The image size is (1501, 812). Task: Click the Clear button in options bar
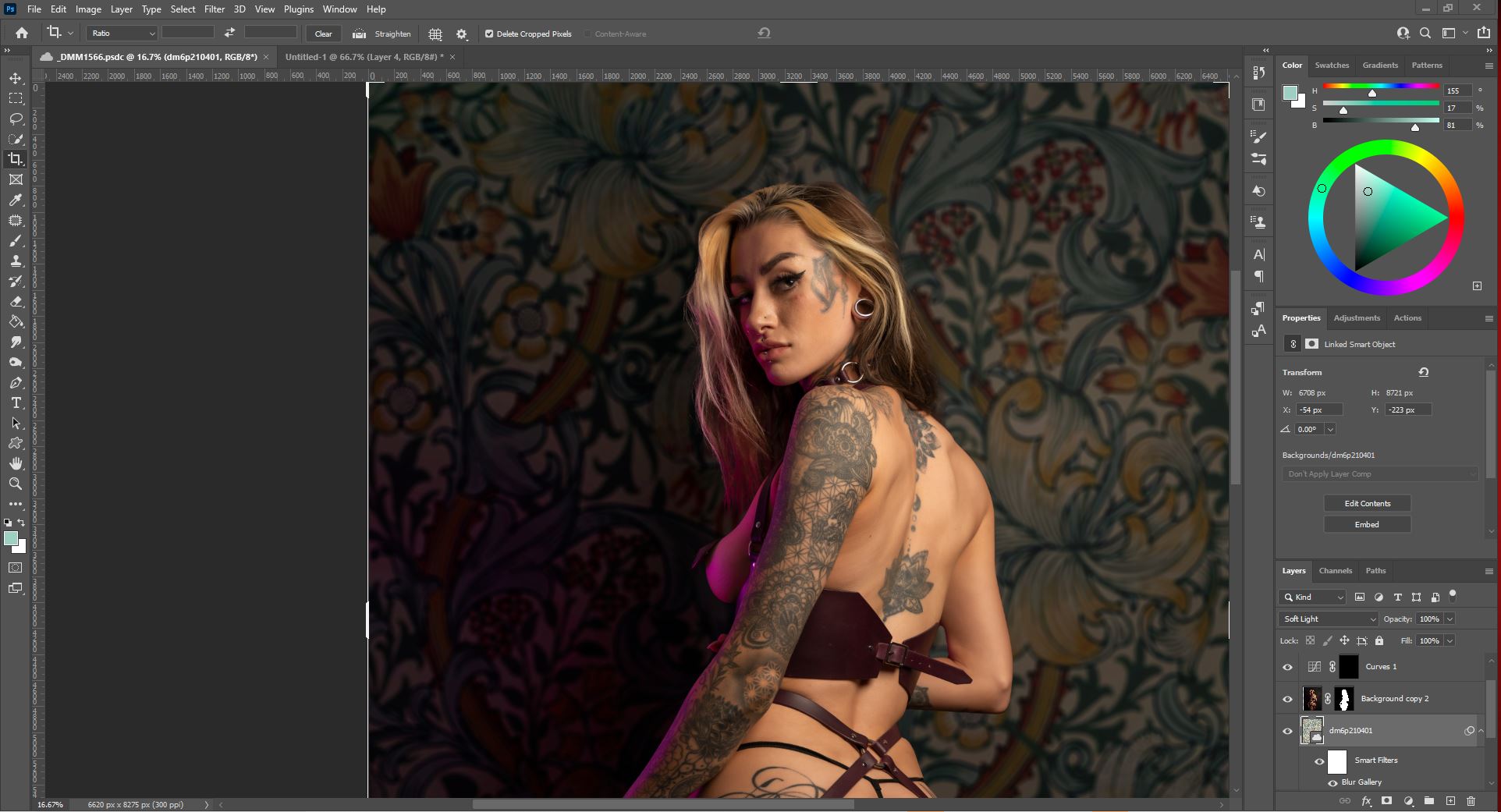pos(323,34)
